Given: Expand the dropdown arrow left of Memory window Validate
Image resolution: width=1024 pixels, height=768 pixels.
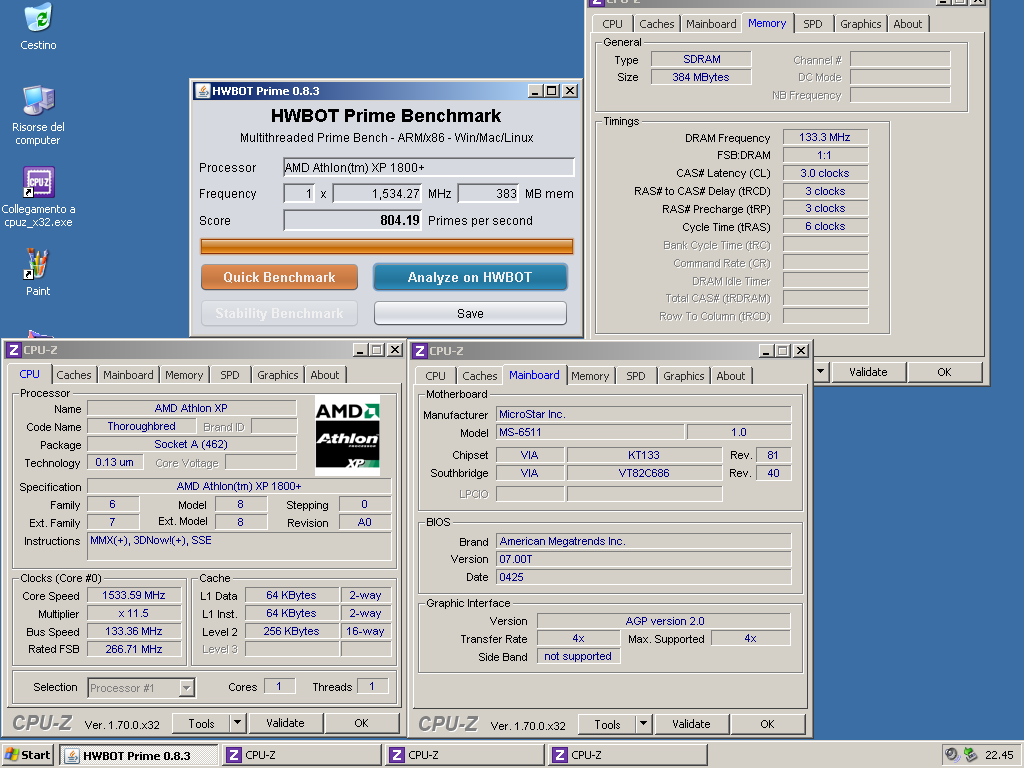Looking at the screenshot, I should 821,372.
